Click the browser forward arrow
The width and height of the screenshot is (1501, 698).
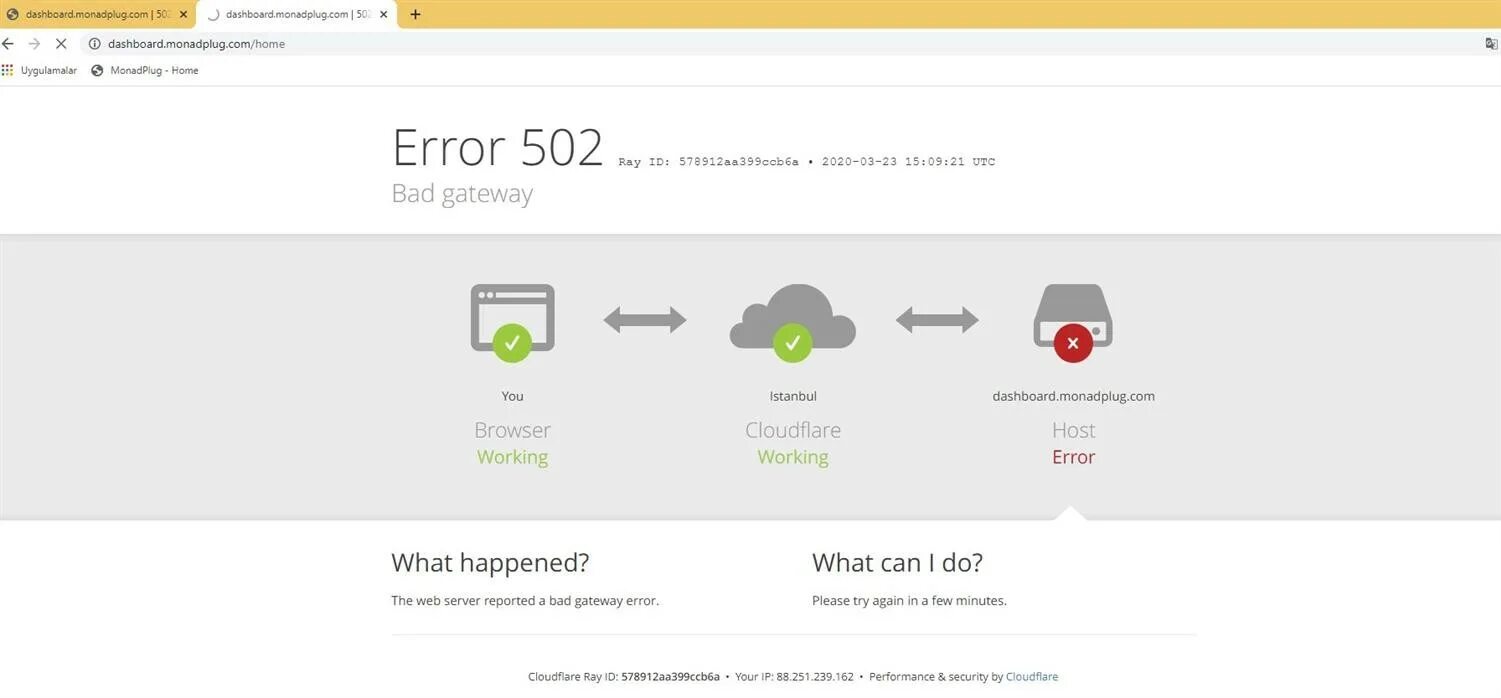pyautogui.click(x=34, y=44)
